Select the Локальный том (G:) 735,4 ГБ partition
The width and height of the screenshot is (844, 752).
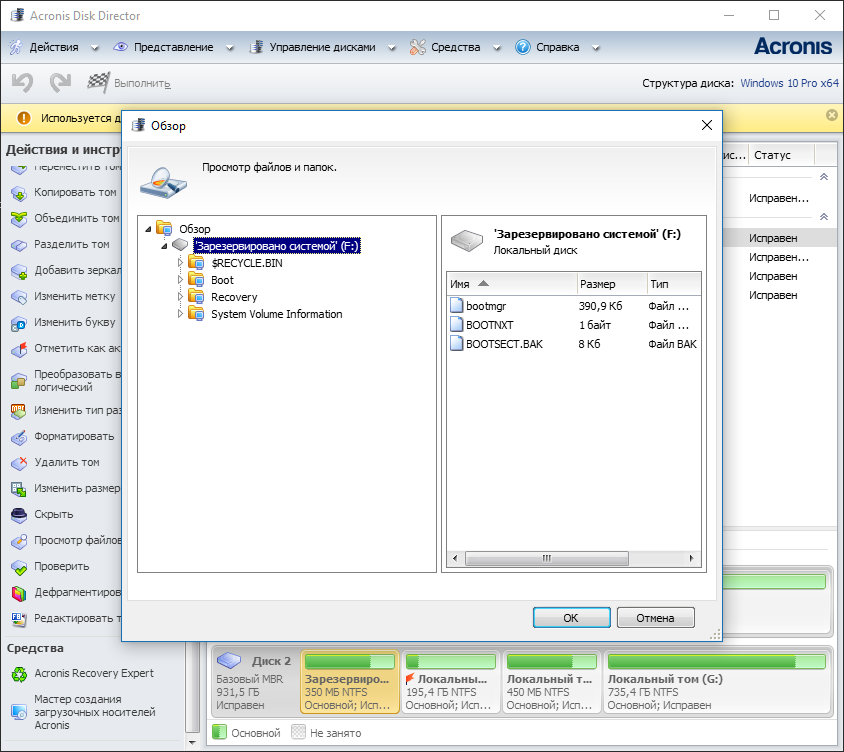click(717, 681)
